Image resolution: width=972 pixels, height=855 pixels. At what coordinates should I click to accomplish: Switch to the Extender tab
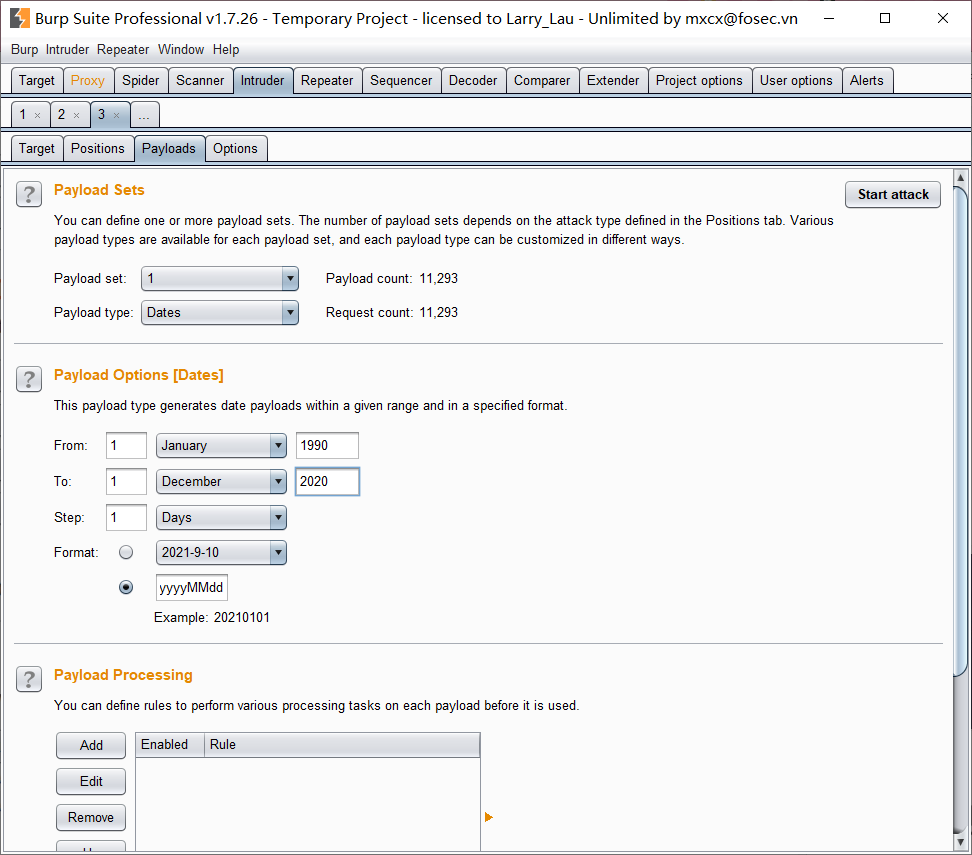[x=613, y=81]
